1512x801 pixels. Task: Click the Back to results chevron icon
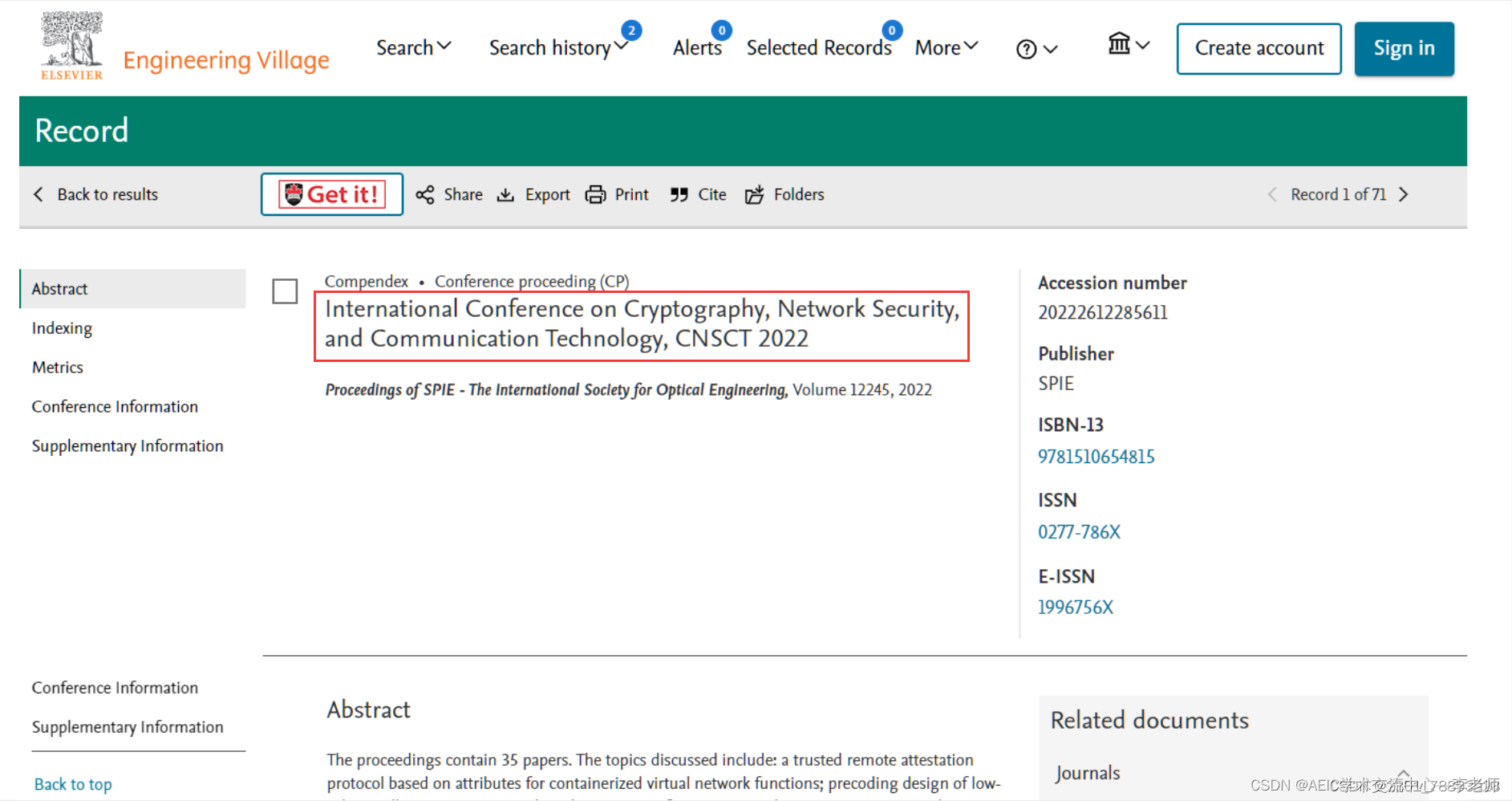[38, 194]
